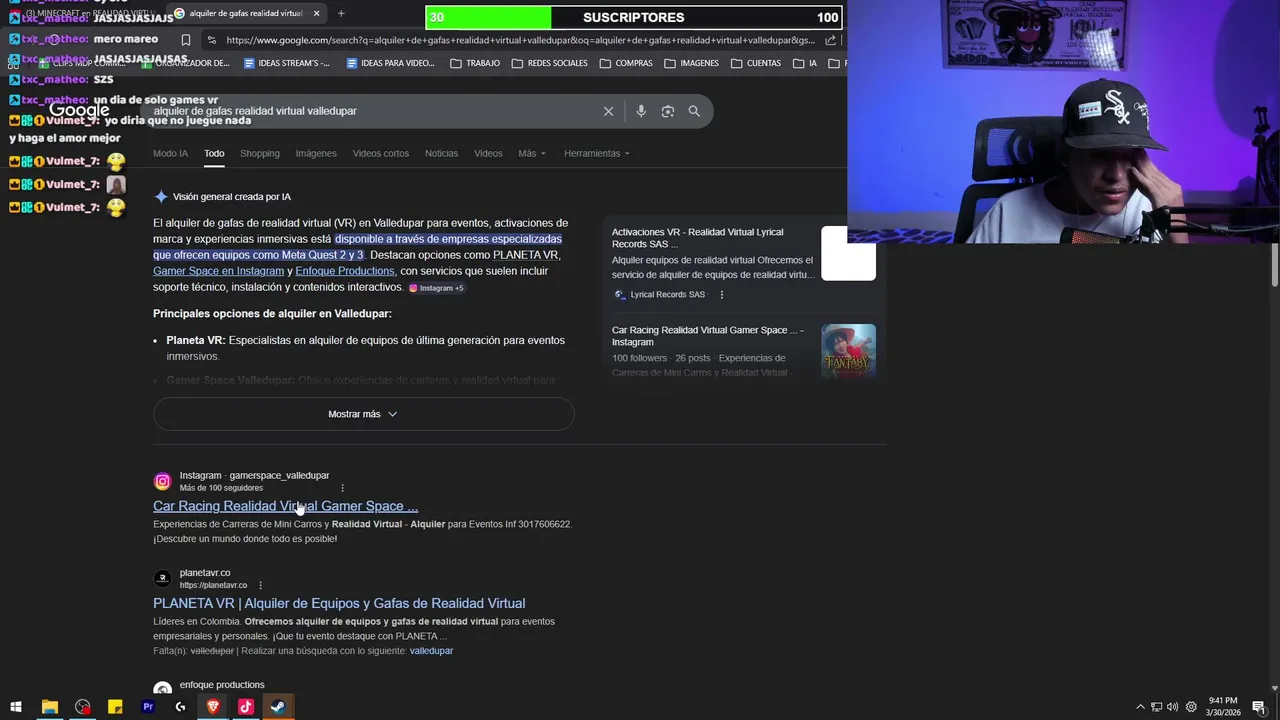The height and width of the screenshot is (720, 1280).
Task: Open PLANETA VR Alquiler de Equipos result
Action: (x=339, y=603)
